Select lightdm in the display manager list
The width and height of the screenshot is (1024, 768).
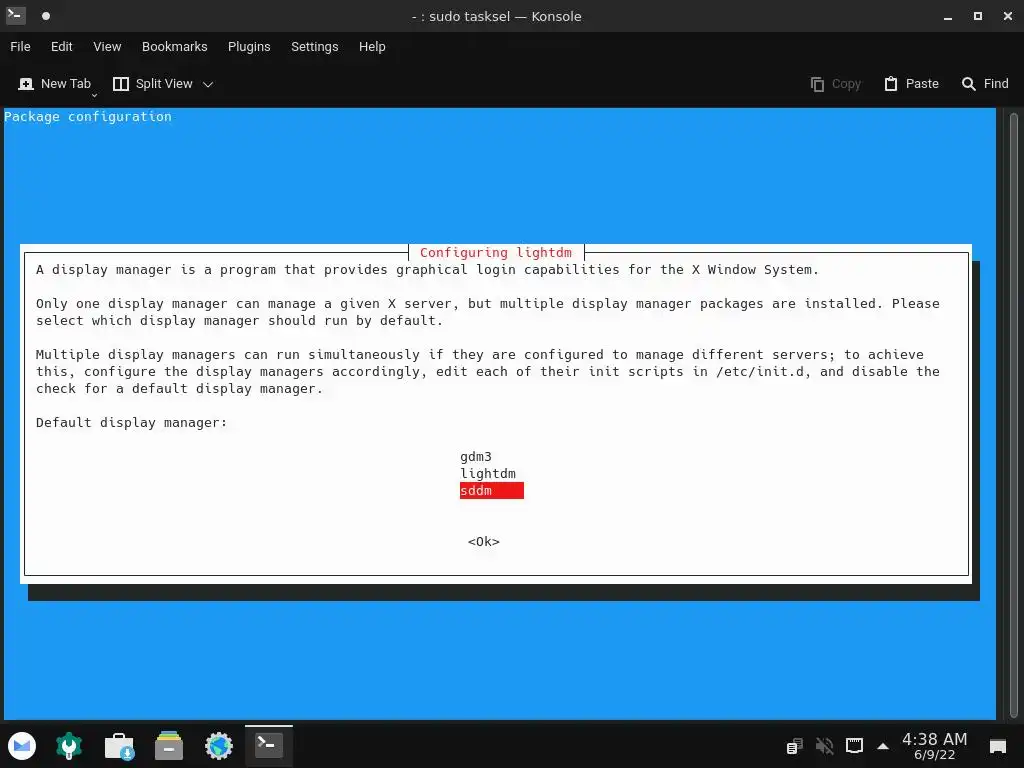pos(488,473)
